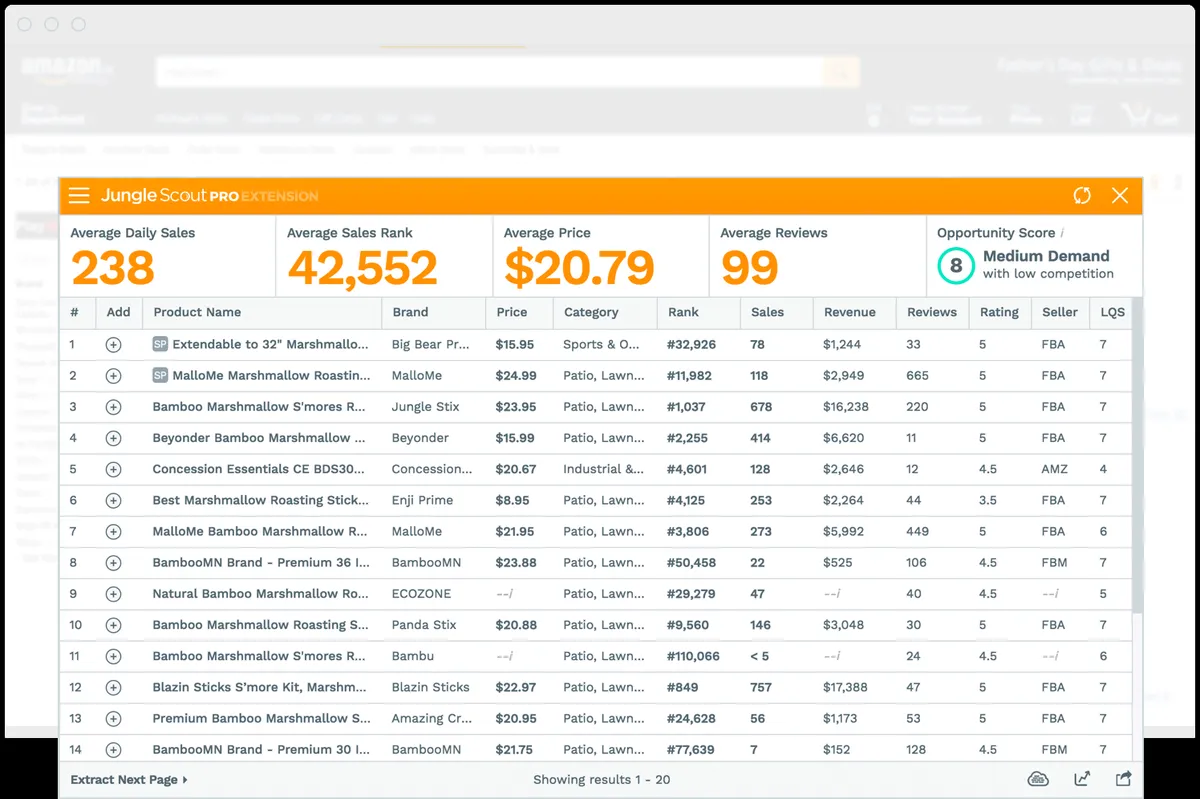Sort table by Price column header
Screen dimensions: 1200x799
pos(512,312)
